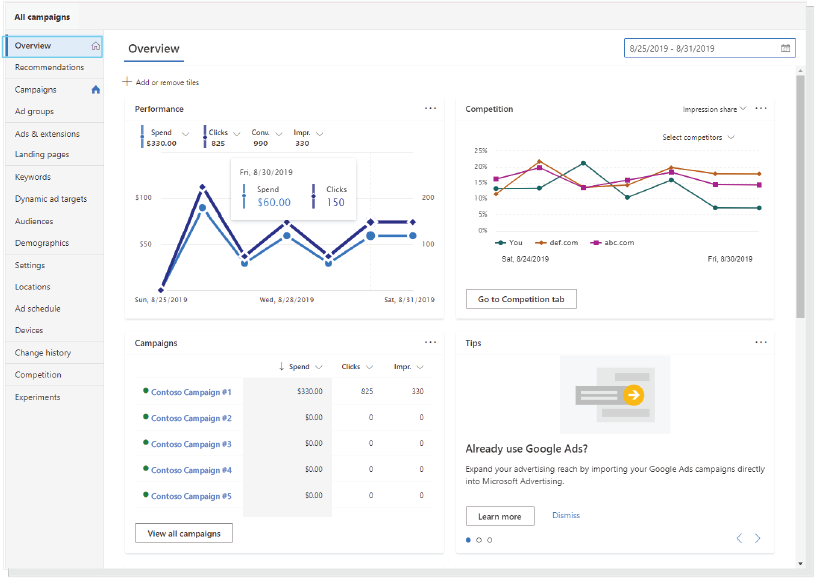Open Dynamic ad targets in left navigation

coord(51,199)
